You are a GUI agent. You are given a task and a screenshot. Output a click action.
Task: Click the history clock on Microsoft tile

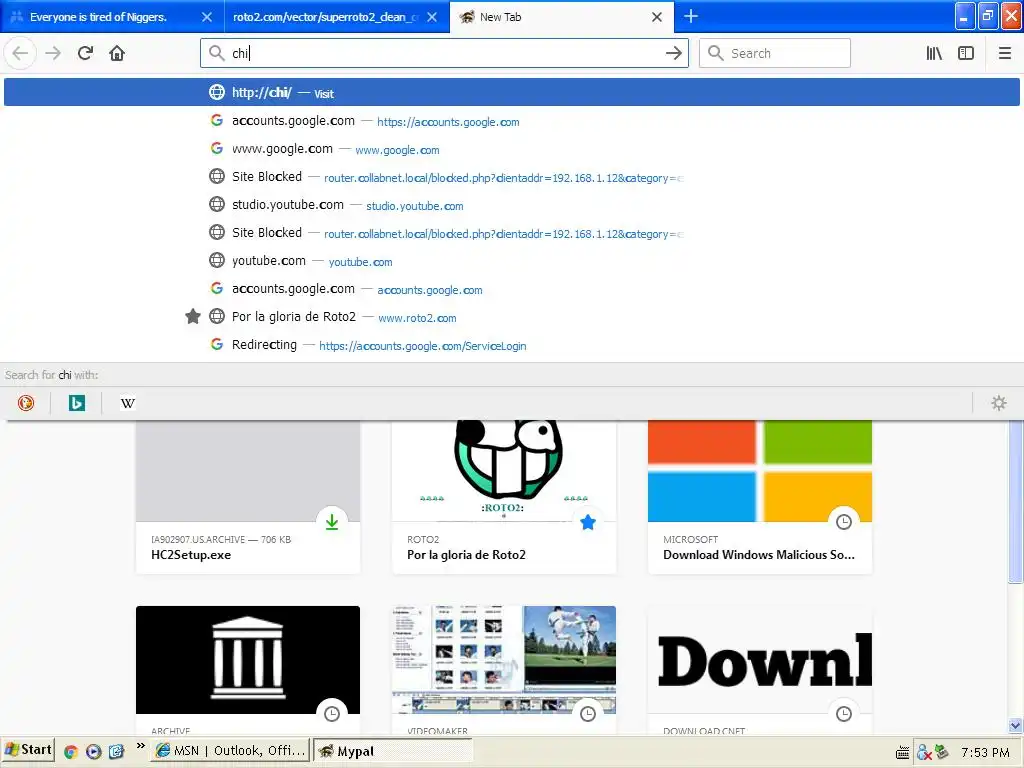point(844,522)
